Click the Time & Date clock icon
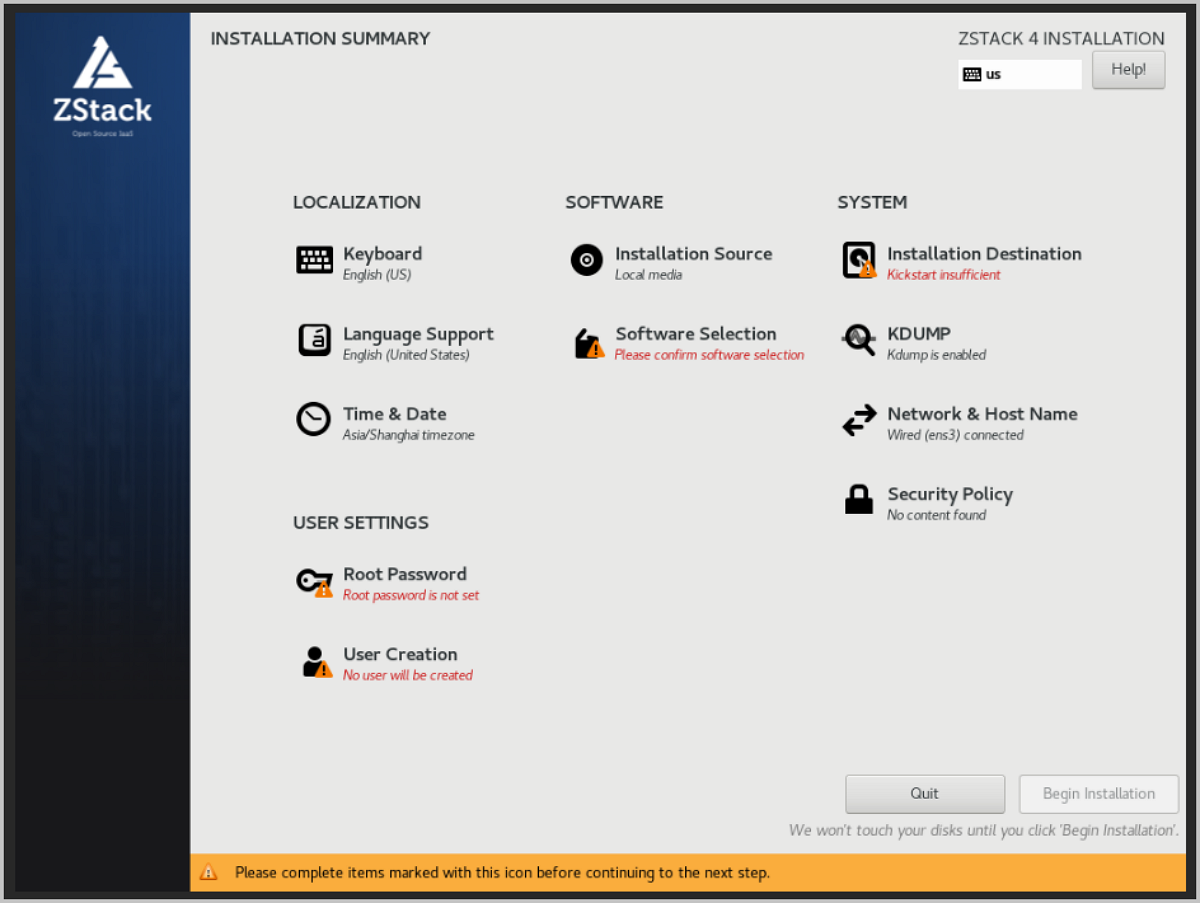 pos(314,420)
